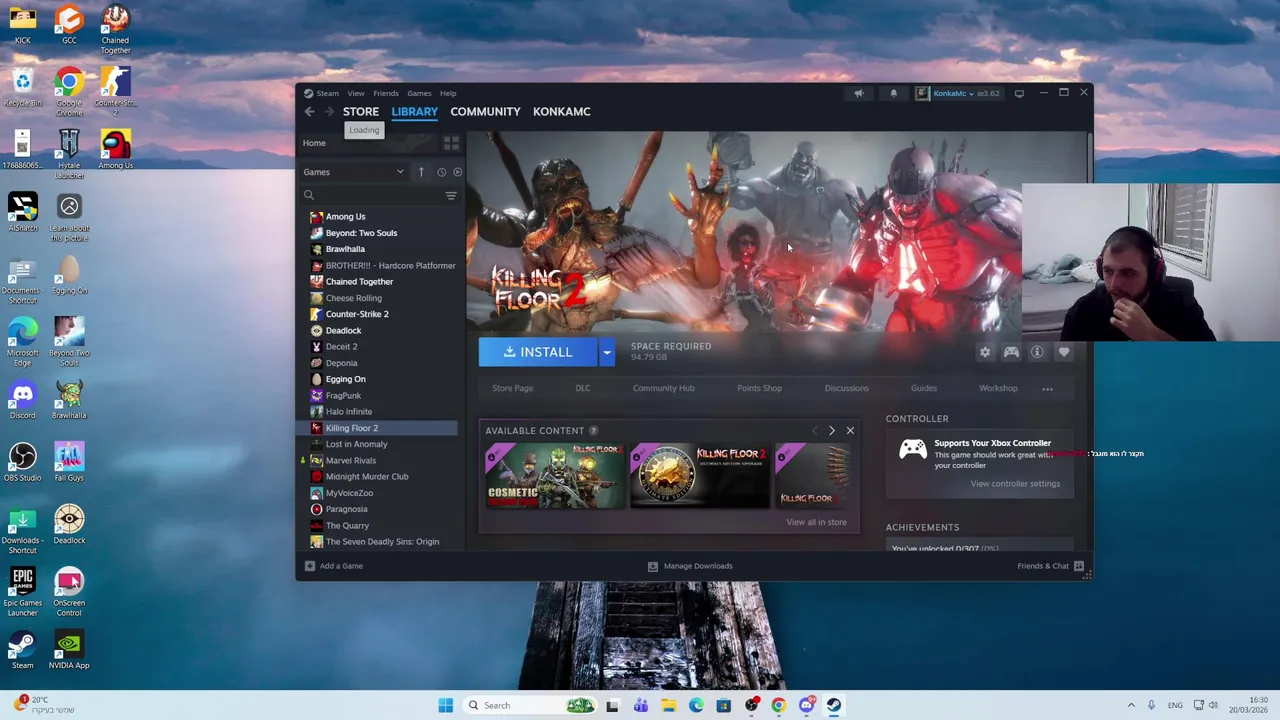Open the Steam notifications bell
The image size is (1280, 720).
(893, 93)
